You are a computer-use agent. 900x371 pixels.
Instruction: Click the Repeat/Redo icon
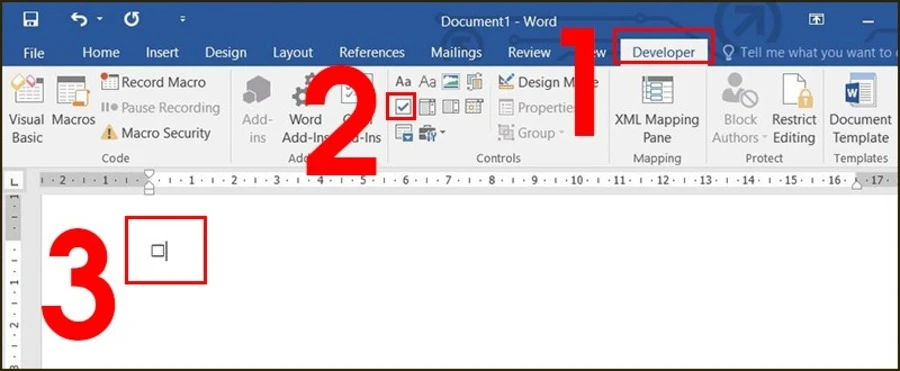[x=131, y=19]
